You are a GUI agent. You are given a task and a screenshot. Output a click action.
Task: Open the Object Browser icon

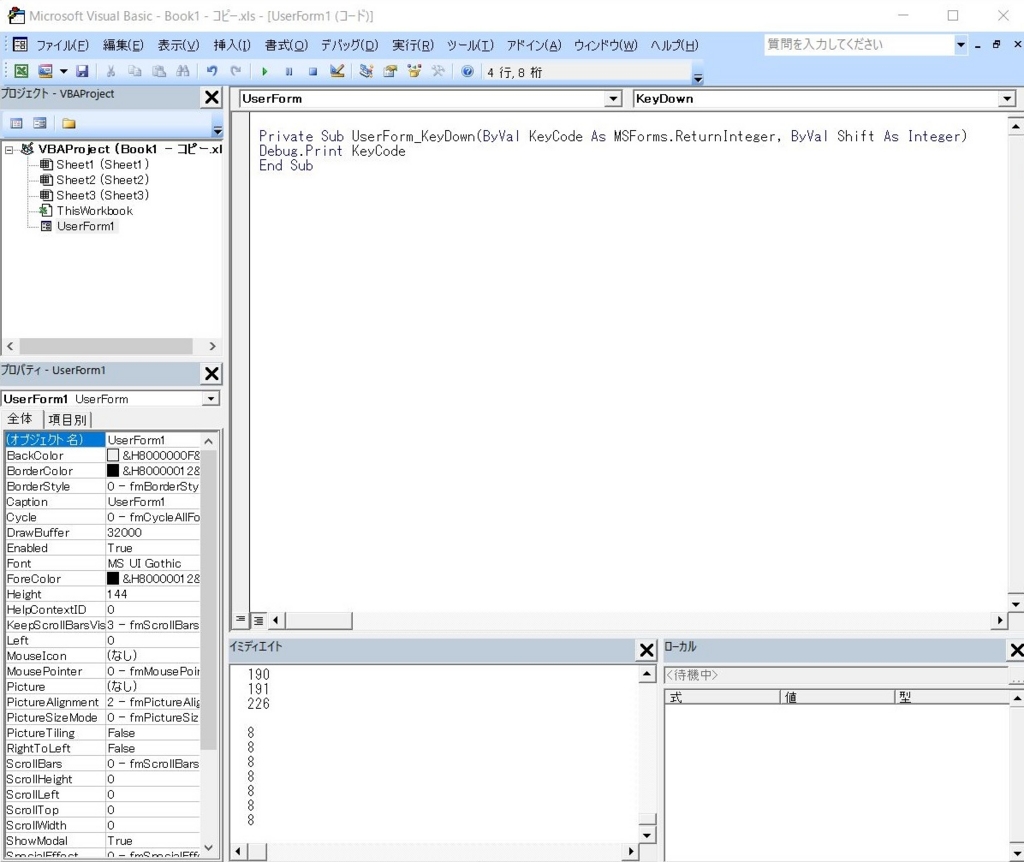click(x=412, y=70)
